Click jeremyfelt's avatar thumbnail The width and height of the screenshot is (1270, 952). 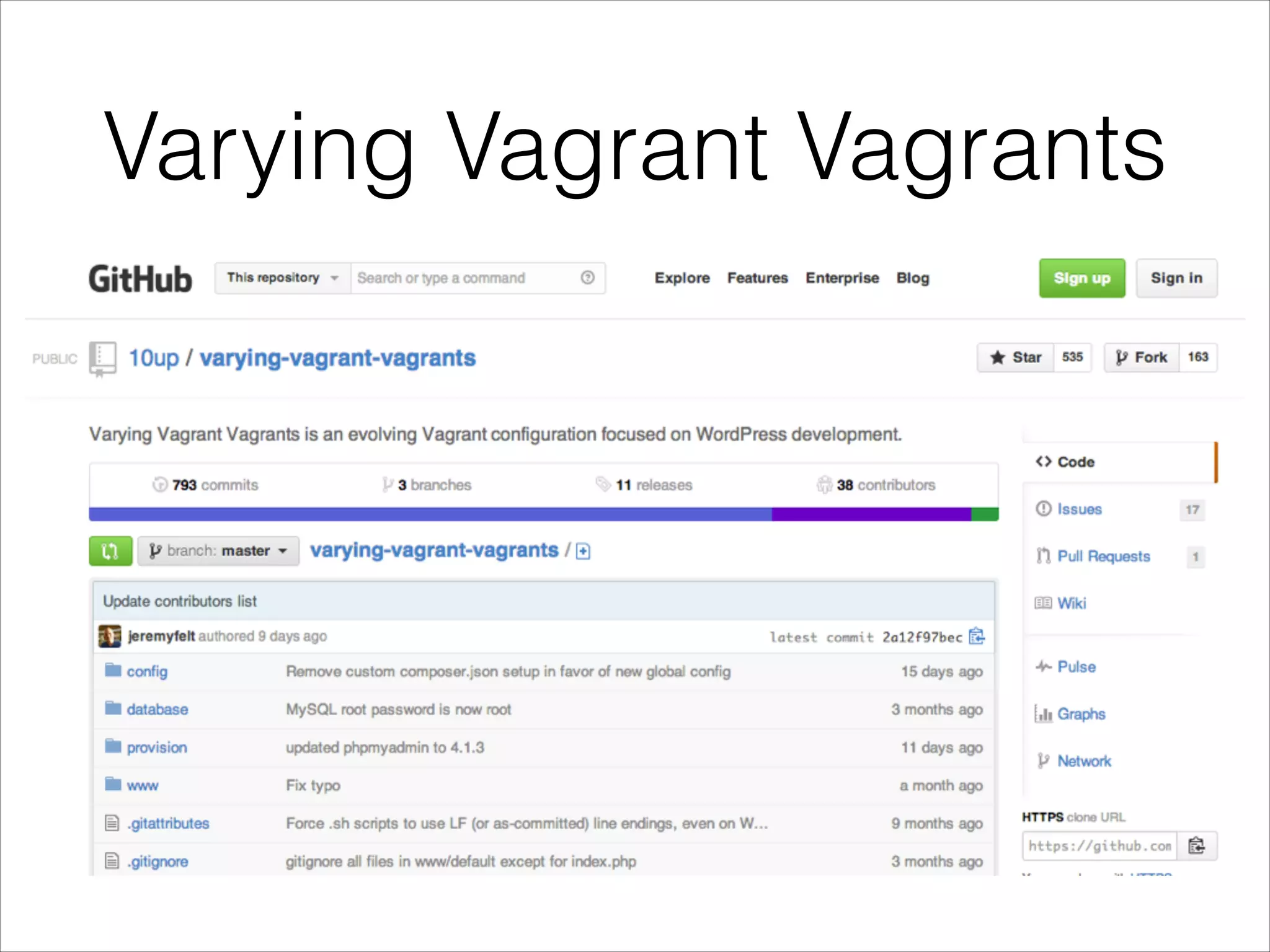110,636
